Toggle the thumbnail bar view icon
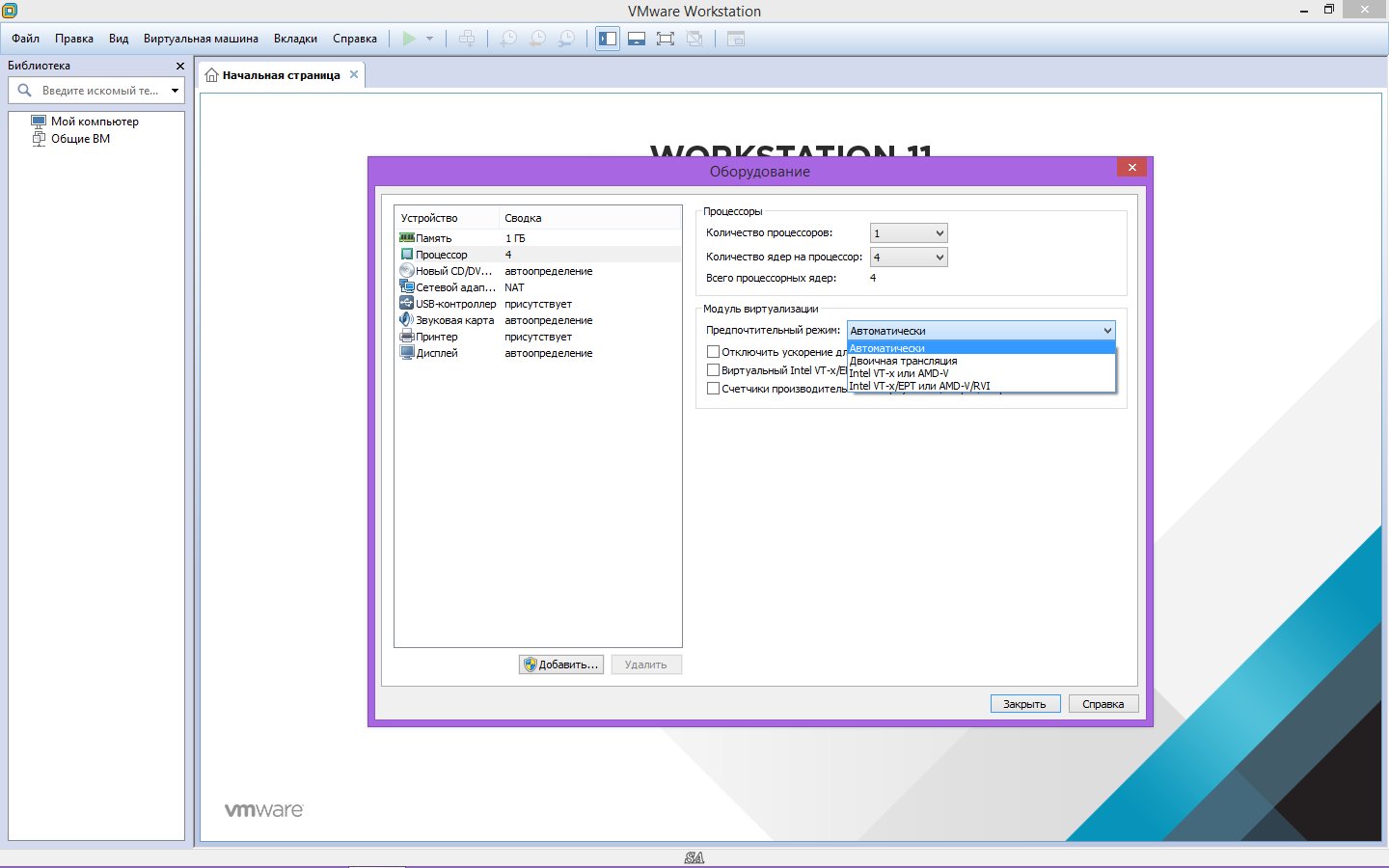 tap(637, 39)
